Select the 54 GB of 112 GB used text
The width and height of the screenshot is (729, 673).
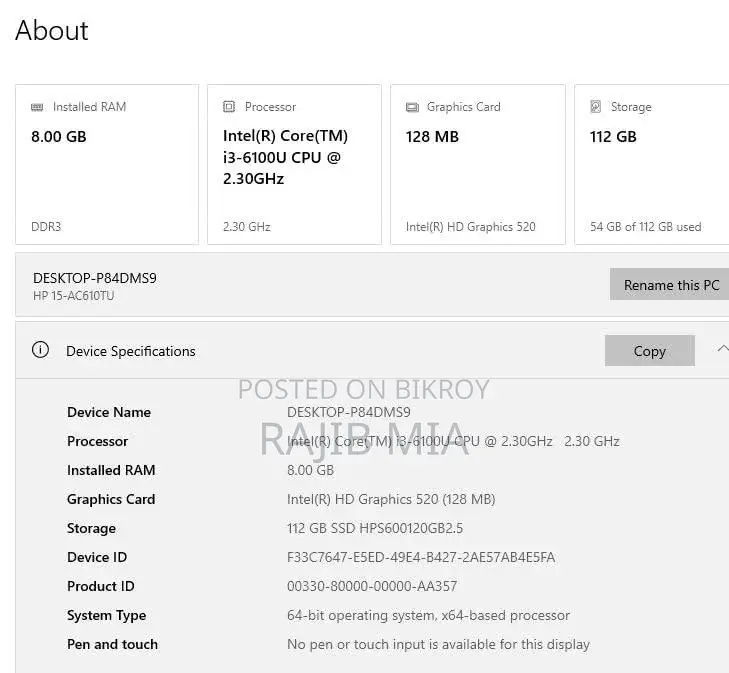[645, 227]
